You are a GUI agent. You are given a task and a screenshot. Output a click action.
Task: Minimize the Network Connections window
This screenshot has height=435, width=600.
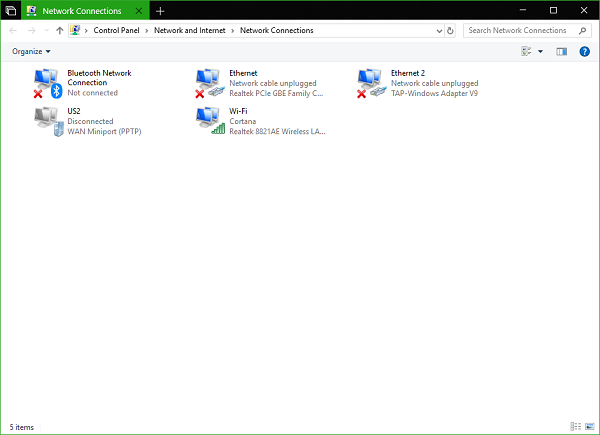coord(523,10)
